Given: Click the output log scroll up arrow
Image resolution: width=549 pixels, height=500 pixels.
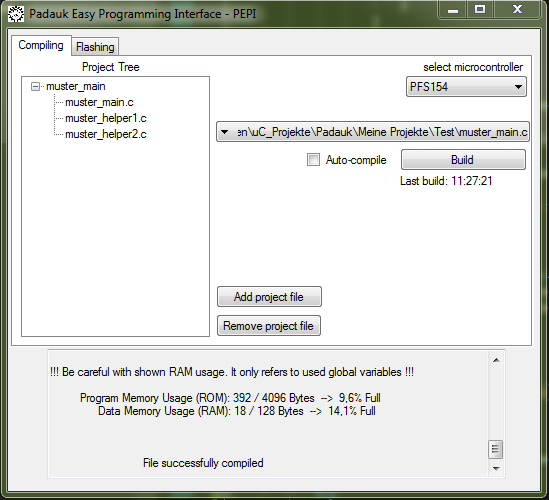Looking at the screenshot, I should coord(496,360).
